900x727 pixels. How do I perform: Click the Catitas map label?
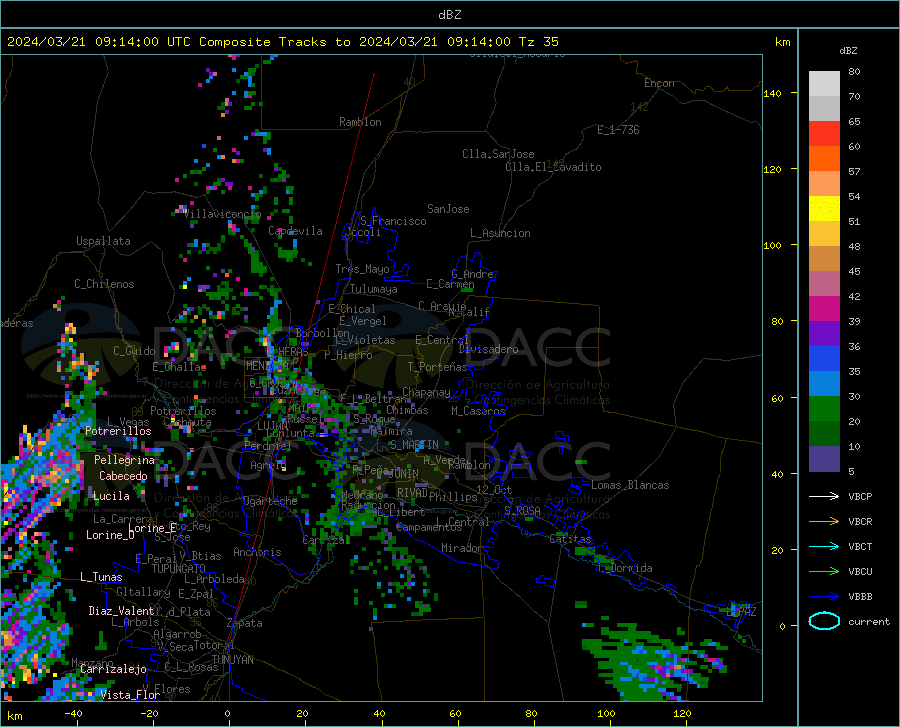click(570, 539)
